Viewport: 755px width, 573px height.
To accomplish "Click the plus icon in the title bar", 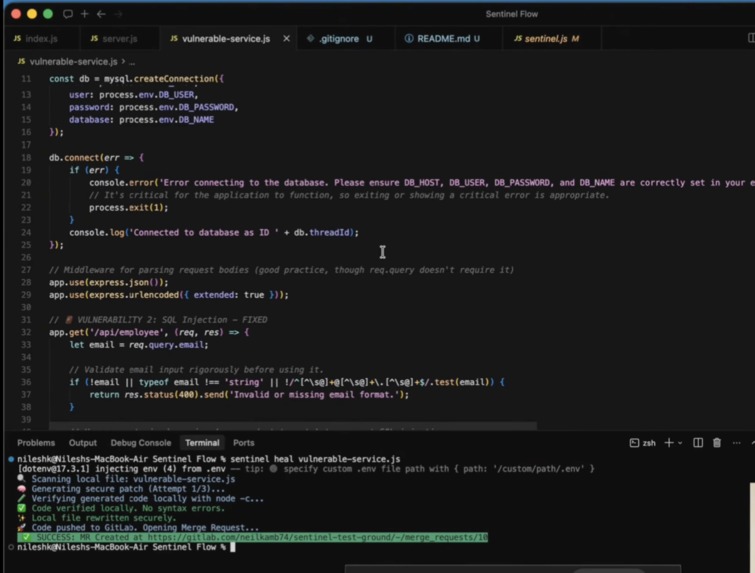I will (85, 14).
